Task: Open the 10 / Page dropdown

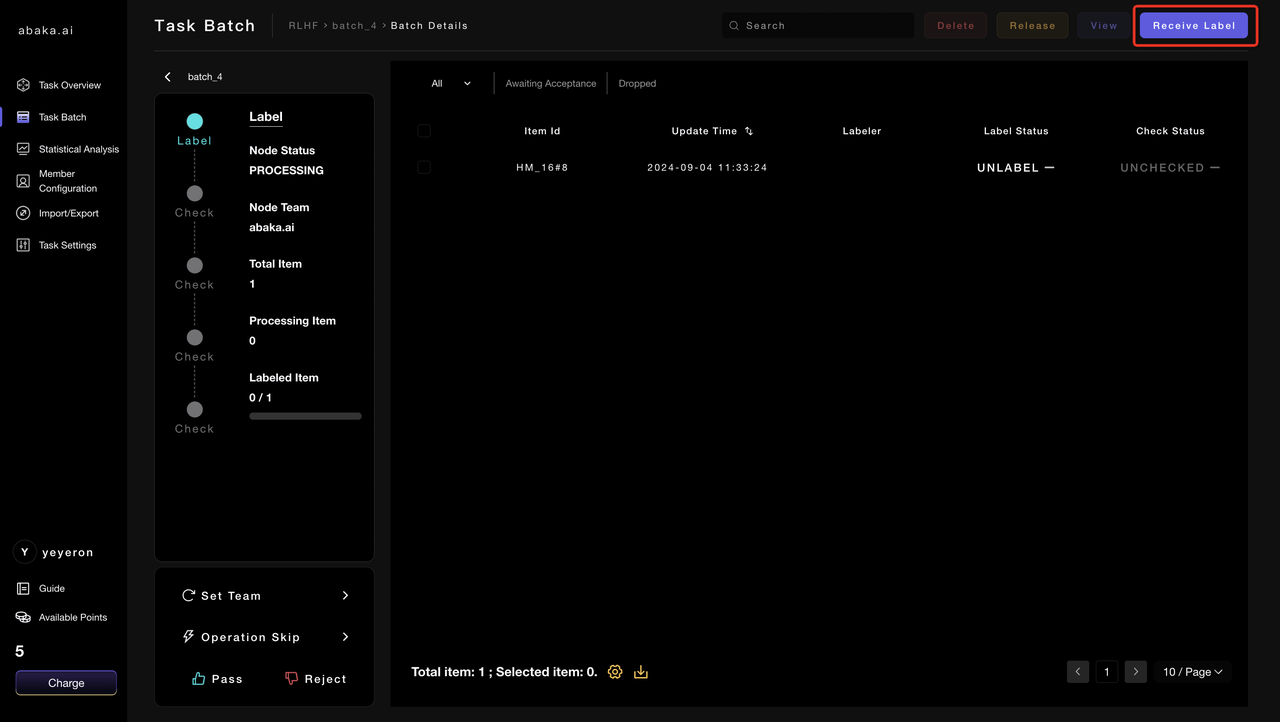Action: pyautogui.click(x=1192, y=672)
